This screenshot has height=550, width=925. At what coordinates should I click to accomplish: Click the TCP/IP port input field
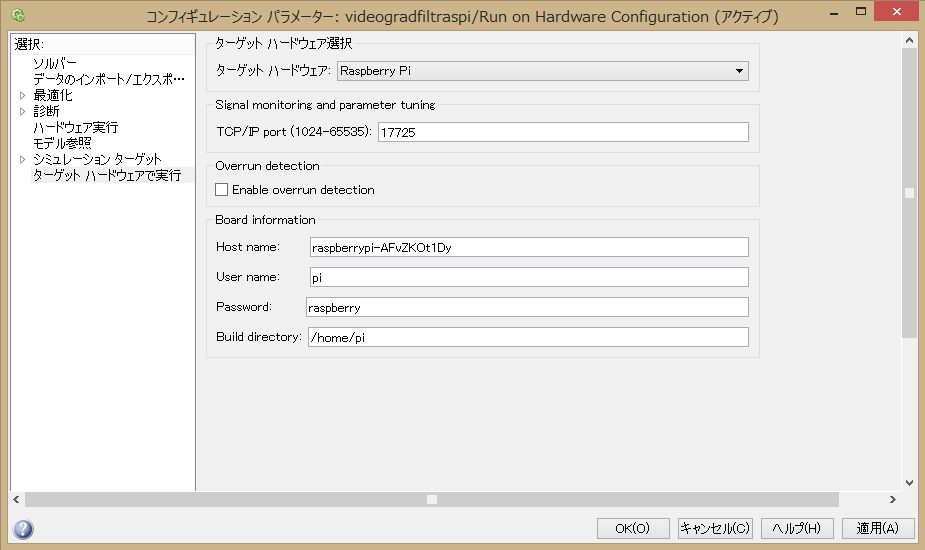[563, 132]
